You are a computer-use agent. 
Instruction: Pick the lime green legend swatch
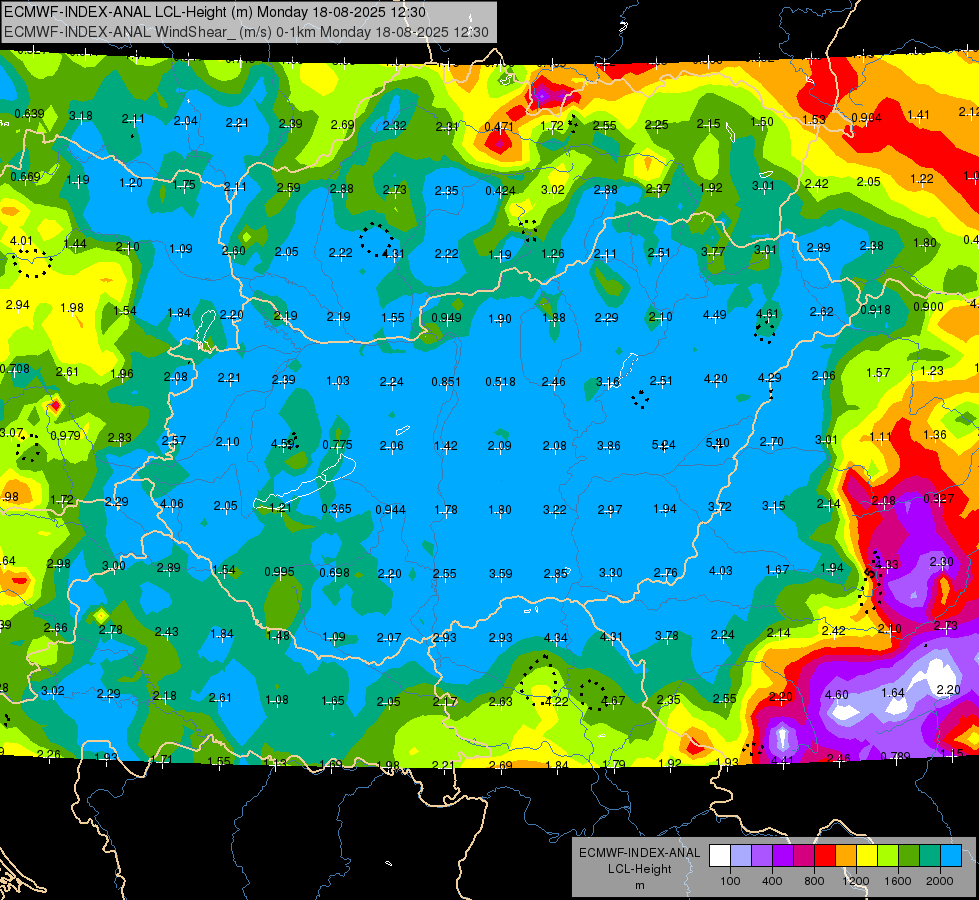pyautogui.click(x=888, y=856)
